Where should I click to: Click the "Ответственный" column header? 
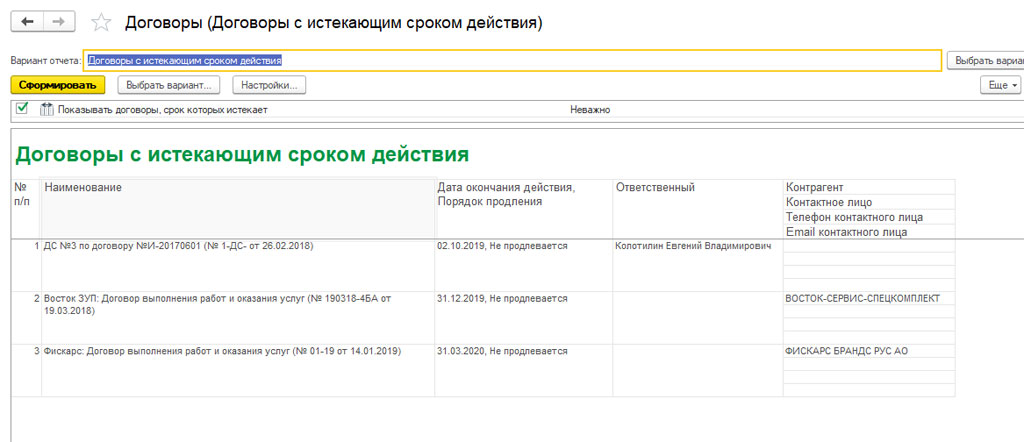(655, 188)
